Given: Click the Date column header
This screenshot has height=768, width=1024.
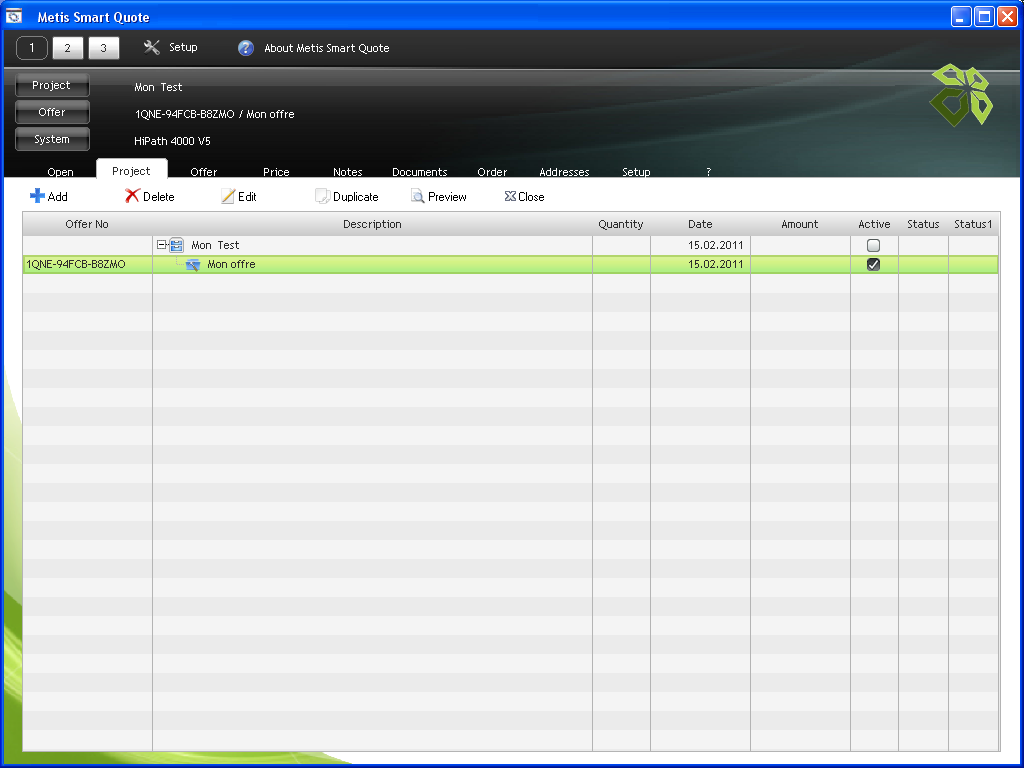Looking at the screenshot, I should (700, 224).
